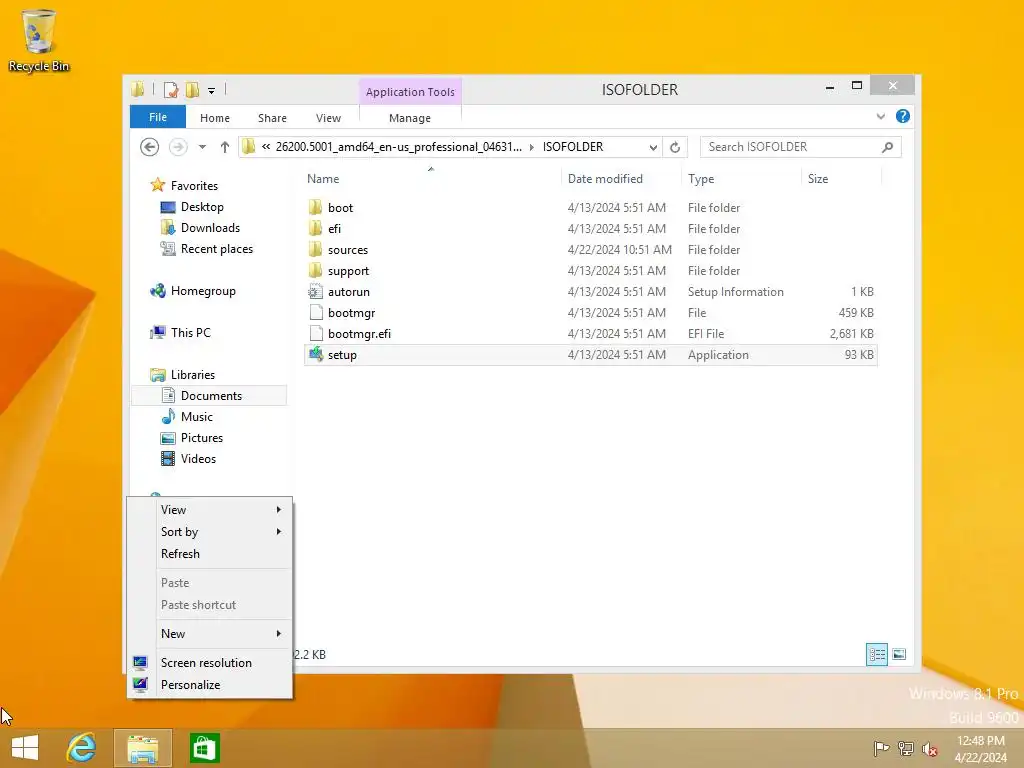Screen dimensions: 1024x768
Task: Select the bootmgr.efi file icon
Action: click(x=315, y=333)
